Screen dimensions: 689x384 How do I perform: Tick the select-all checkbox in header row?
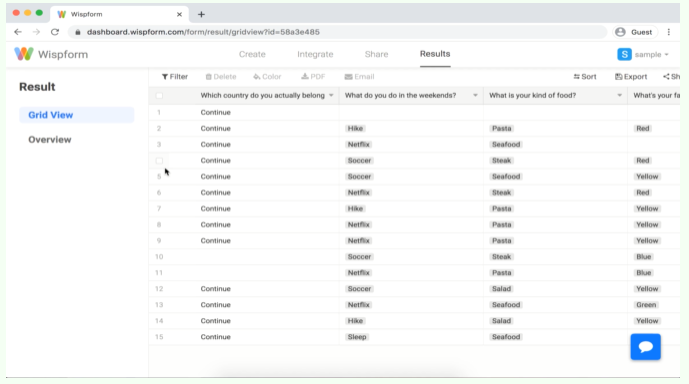point(159,95)
